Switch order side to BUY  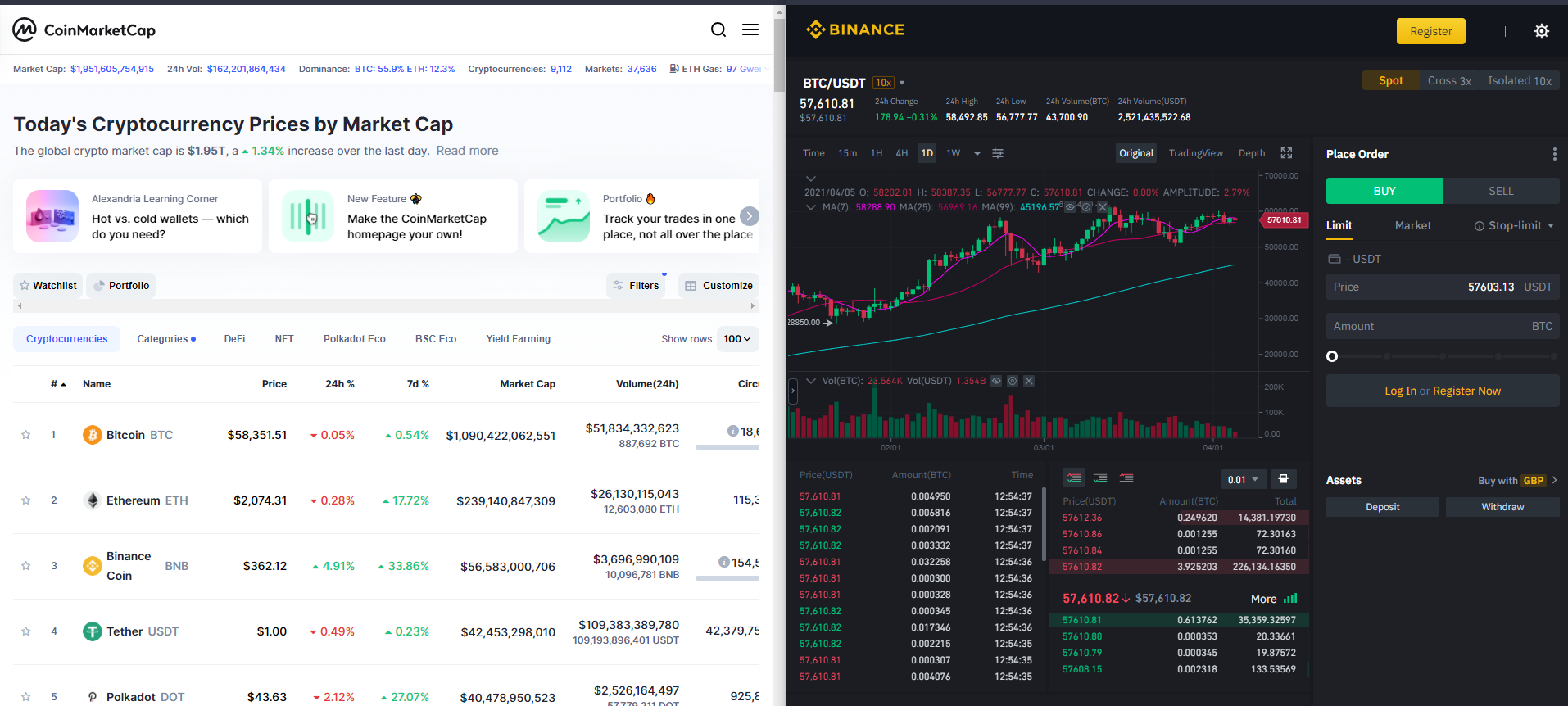(x=1384, y=191)
